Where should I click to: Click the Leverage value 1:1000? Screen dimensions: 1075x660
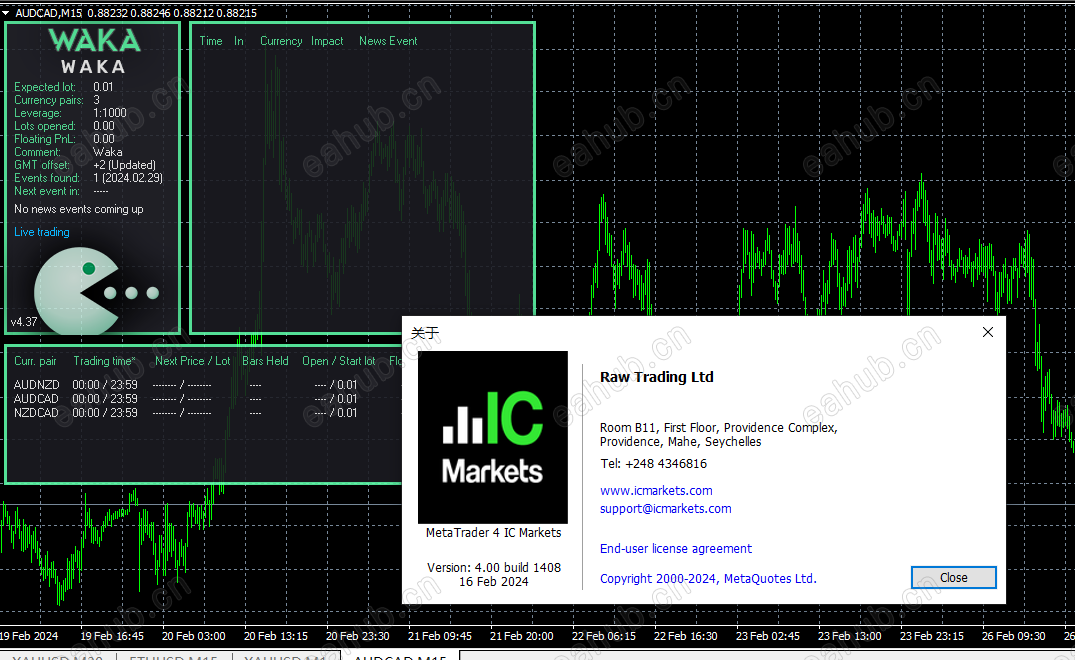[110, 113]
